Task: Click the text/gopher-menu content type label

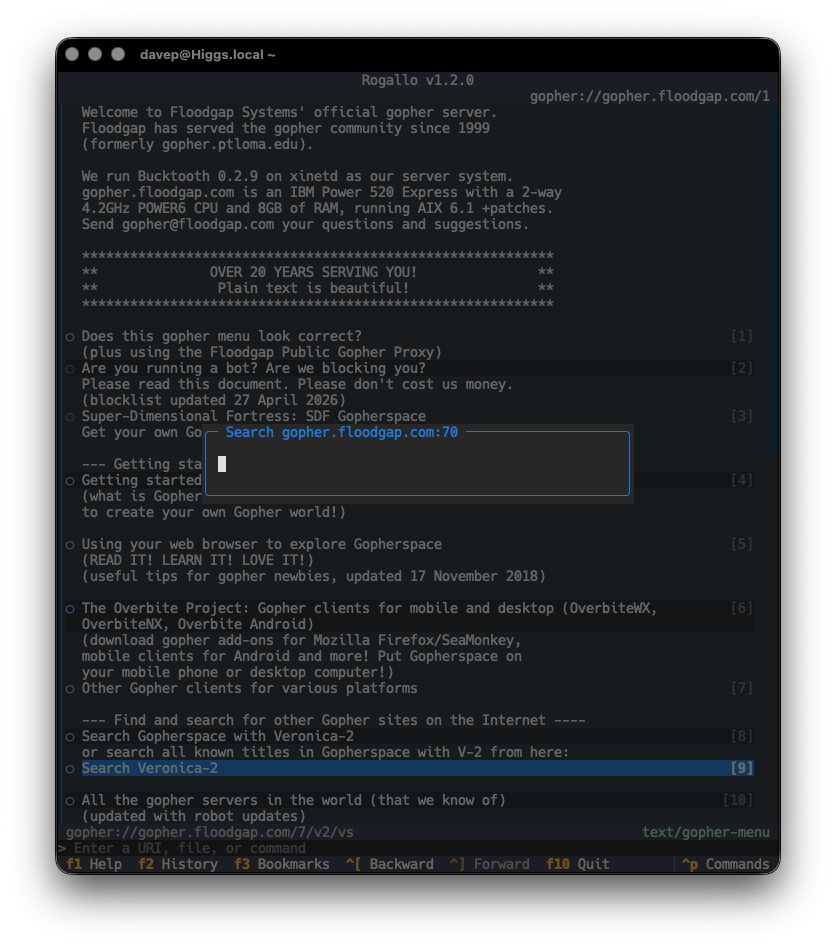Action: tap(706, 832)
